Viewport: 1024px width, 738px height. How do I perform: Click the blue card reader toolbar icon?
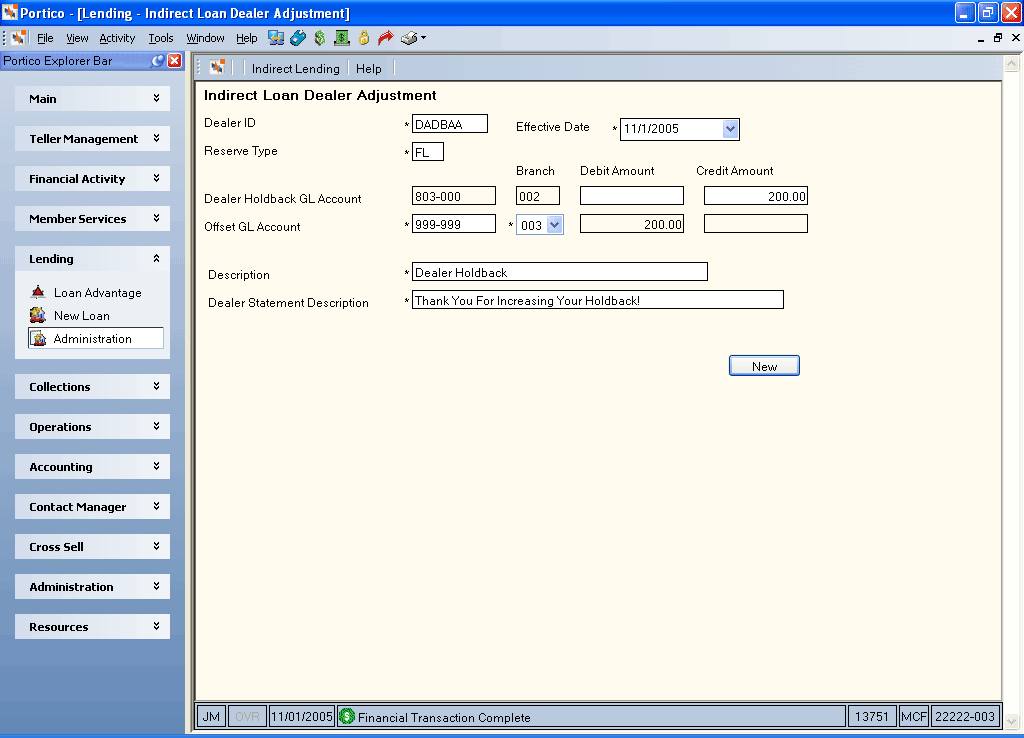(x=298, y=38)
